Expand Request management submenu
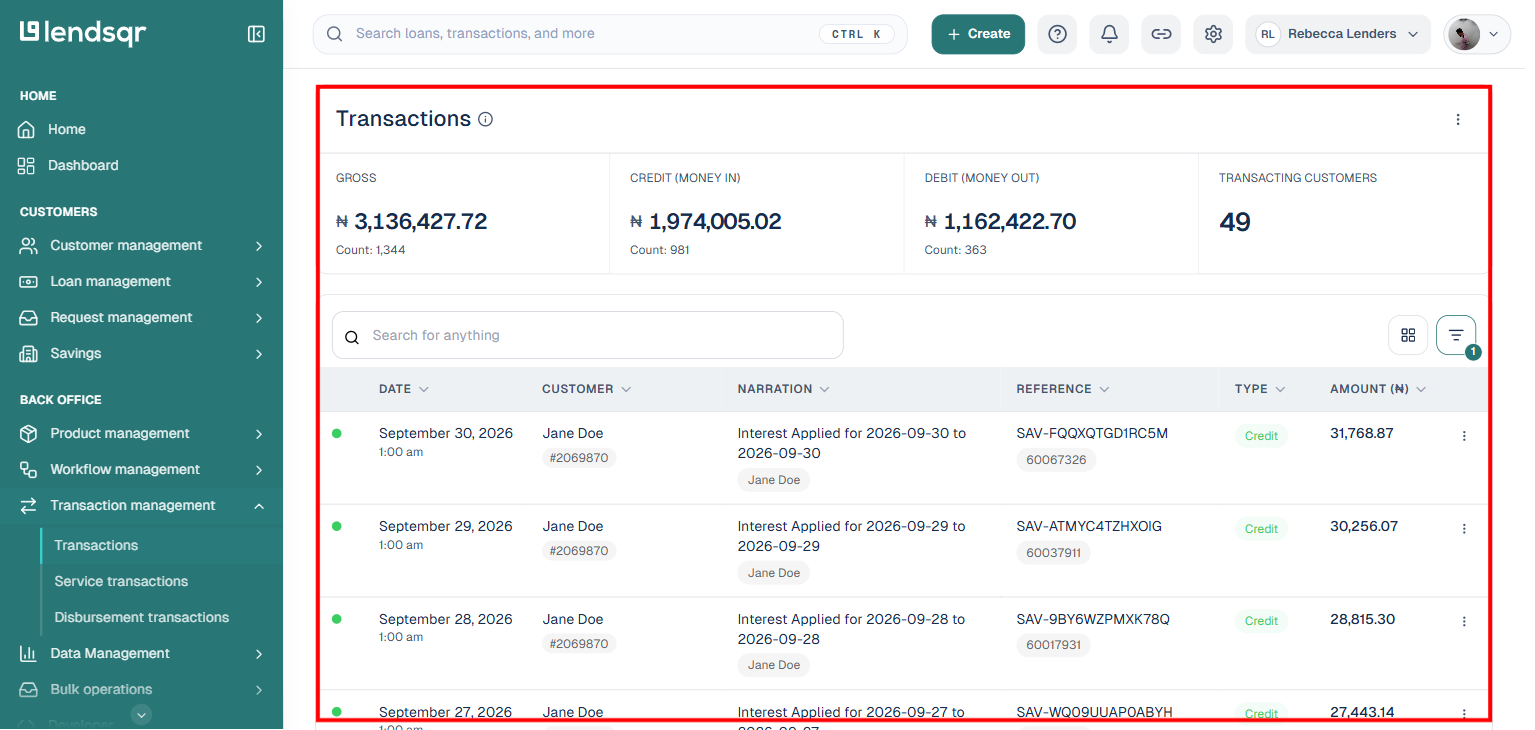 pos(259,318)
